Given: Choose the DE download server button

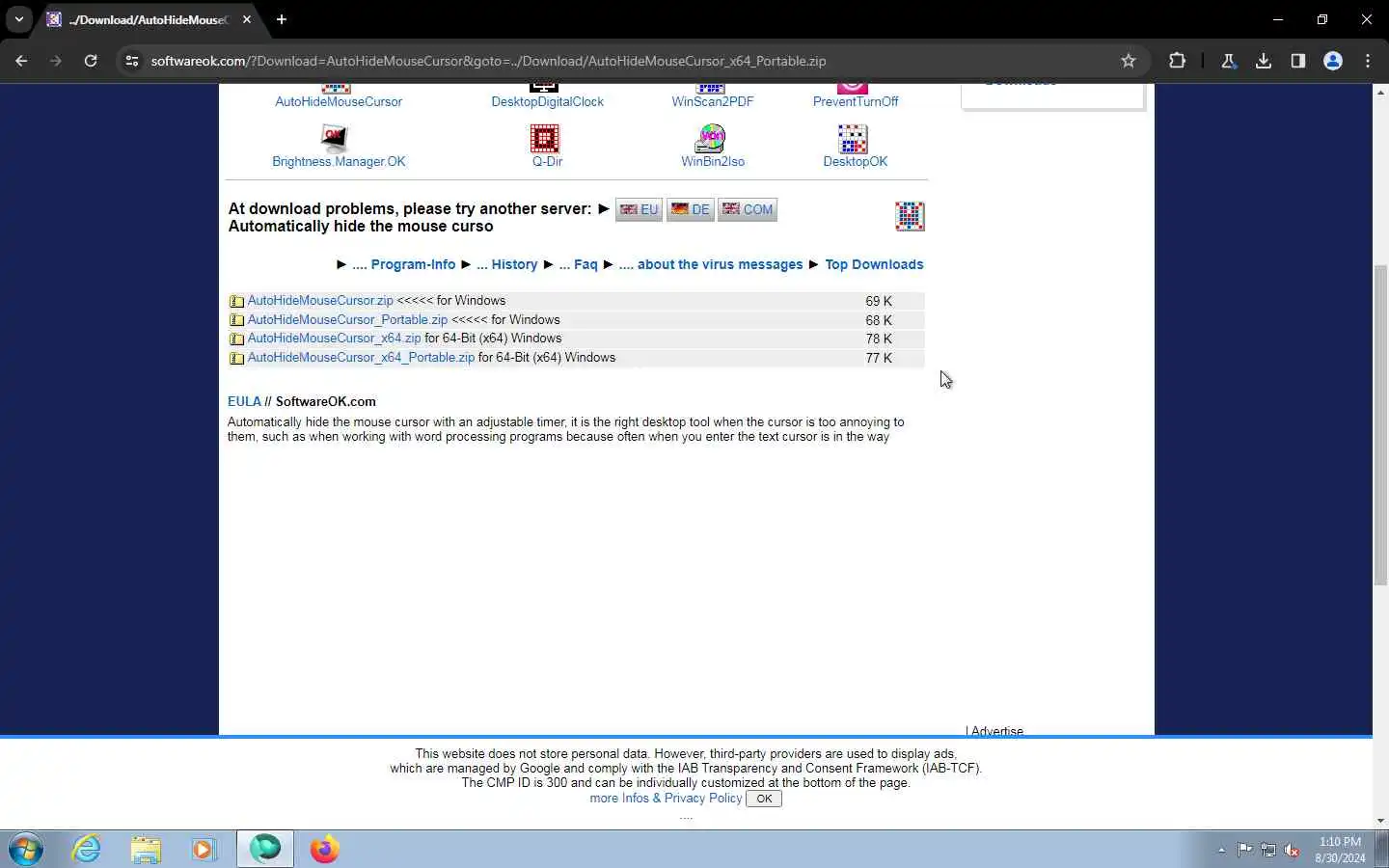Looking at the screenshot, I should click(x=690, y=209).
